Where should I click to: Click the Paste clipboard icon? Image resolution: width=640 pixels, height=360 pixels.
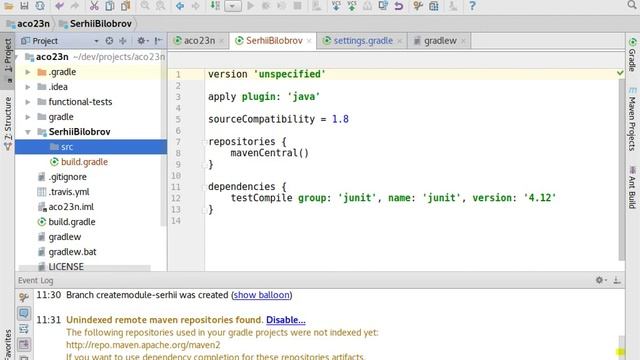(x=125, y=6)
